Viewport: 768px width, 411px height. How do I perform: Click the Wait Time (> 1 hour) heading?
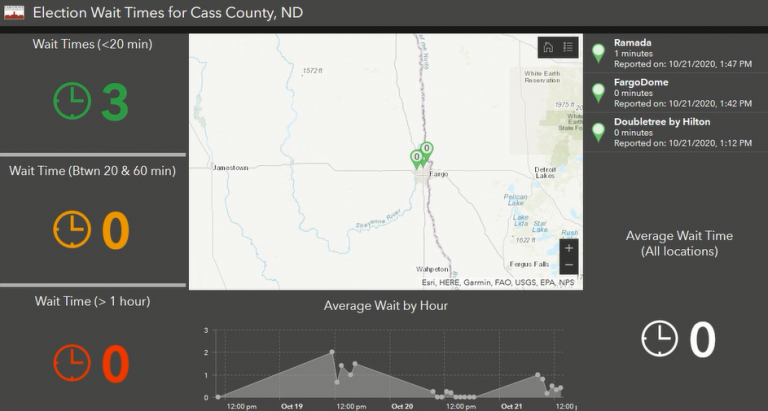(x=93, y=301)
